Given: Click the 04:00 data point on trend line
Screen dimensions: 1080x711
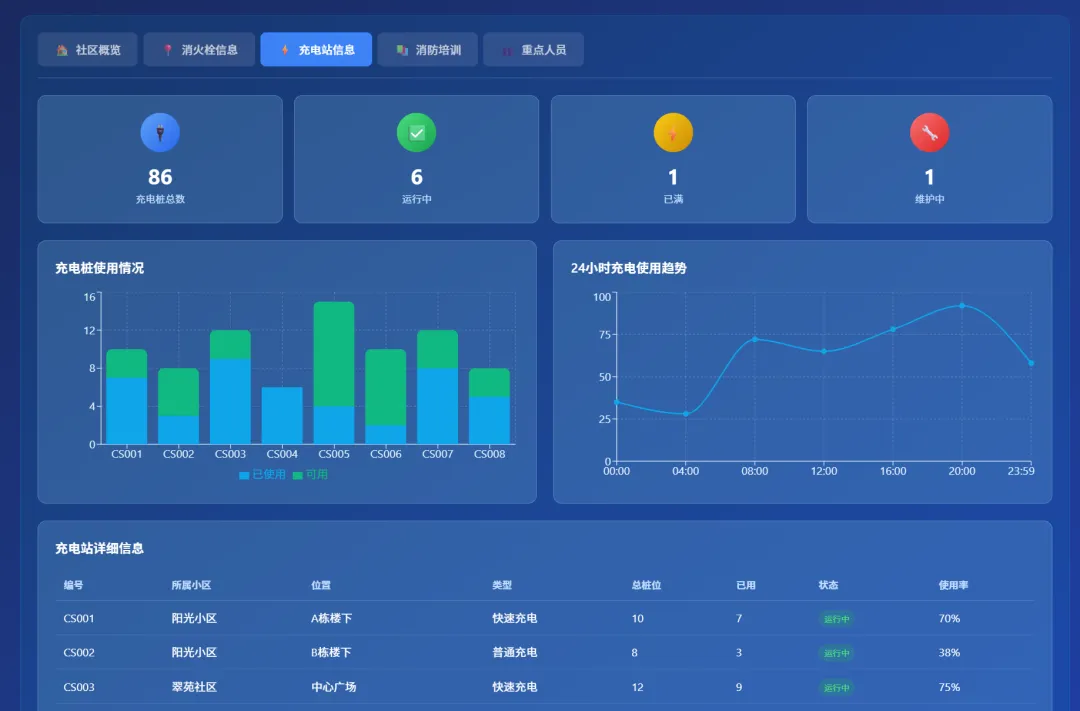Looking at the screenshot, I should tap(685, 414).
